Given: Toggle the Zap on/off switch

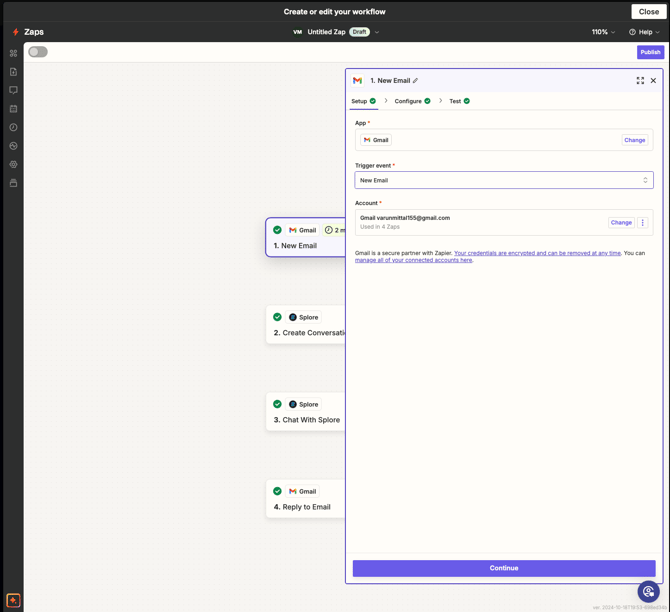Looking at the screenshot, I should (38, 52).
